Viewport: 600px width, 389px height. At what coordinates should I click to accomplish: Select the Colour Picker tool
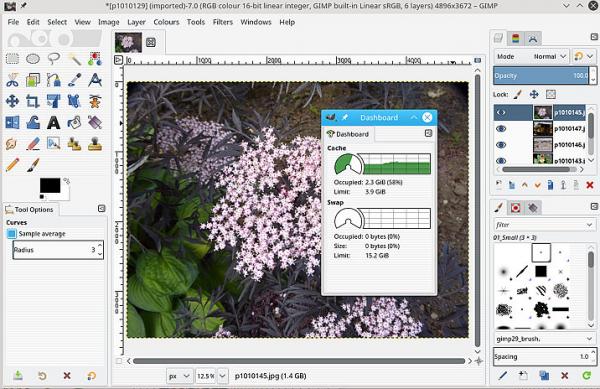74,80
